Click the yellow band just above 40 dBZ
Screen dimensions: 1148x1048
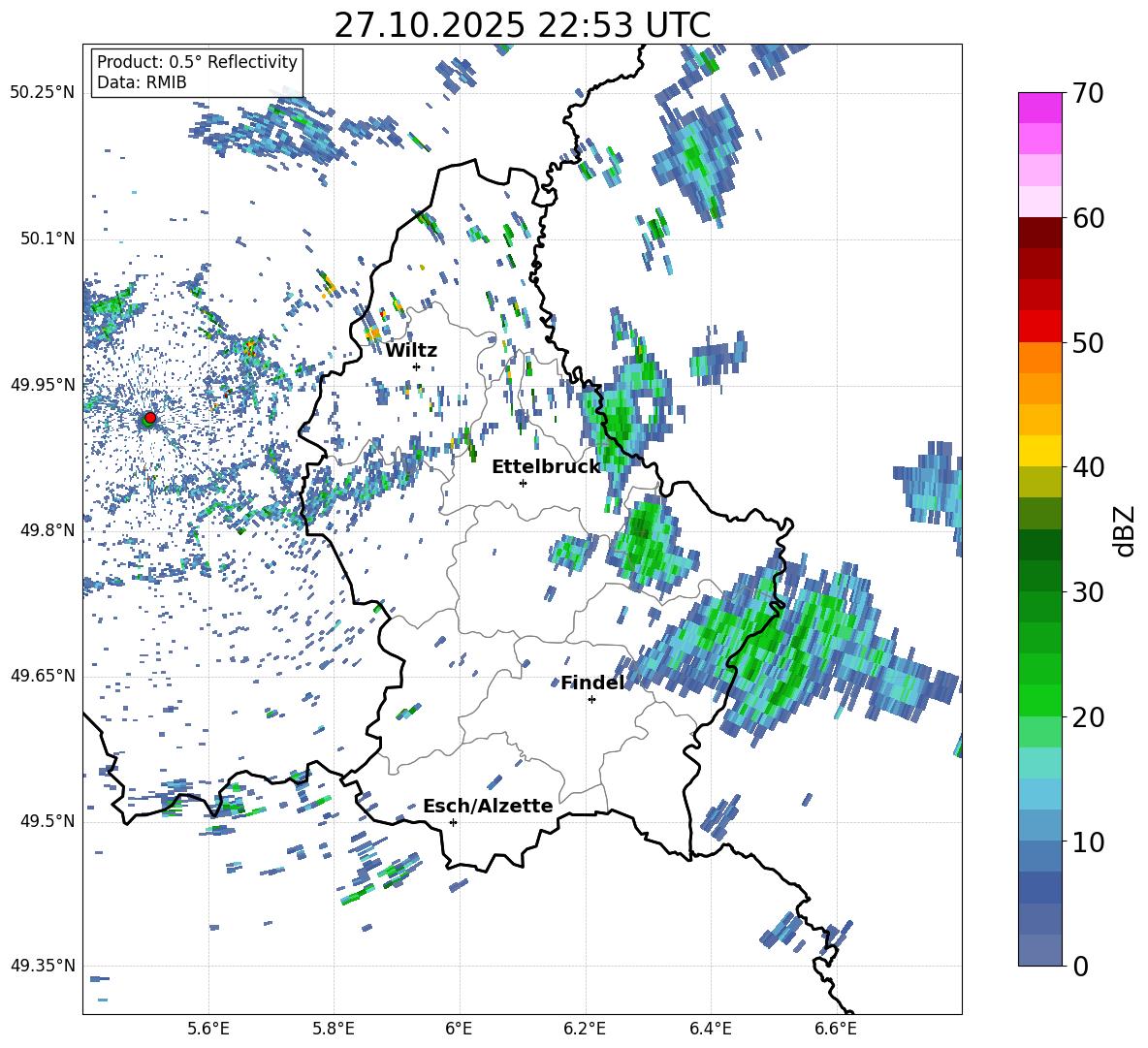pyautogui.click(x=1039, y=452)
